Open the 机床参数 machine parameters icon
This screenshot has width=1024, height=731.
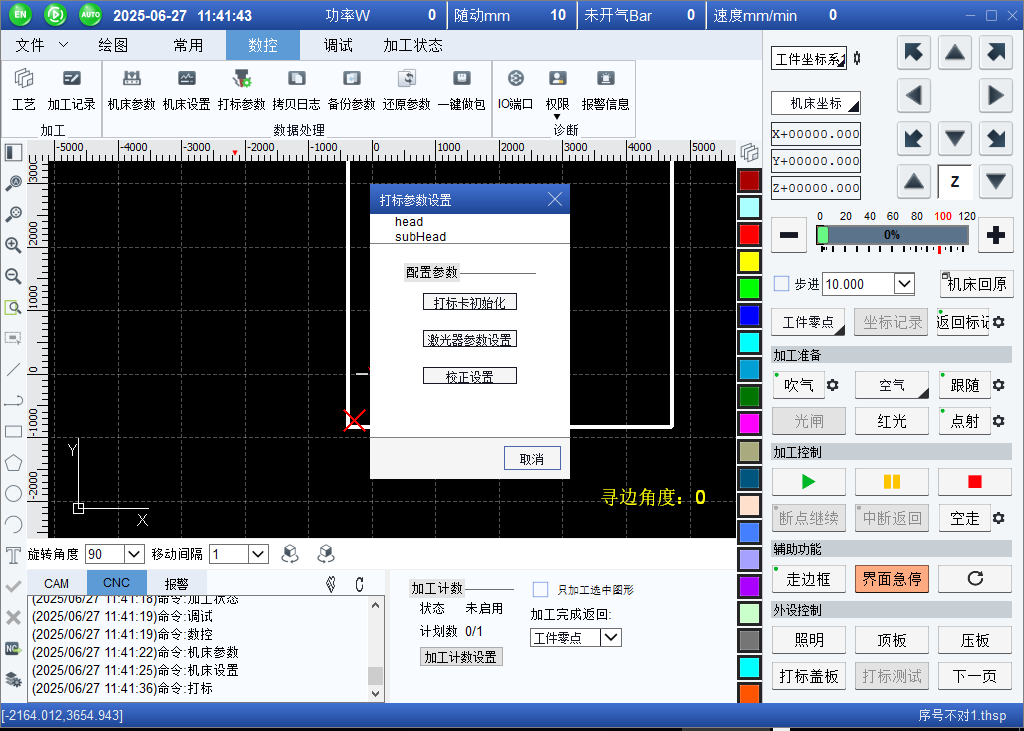point(131,88)
